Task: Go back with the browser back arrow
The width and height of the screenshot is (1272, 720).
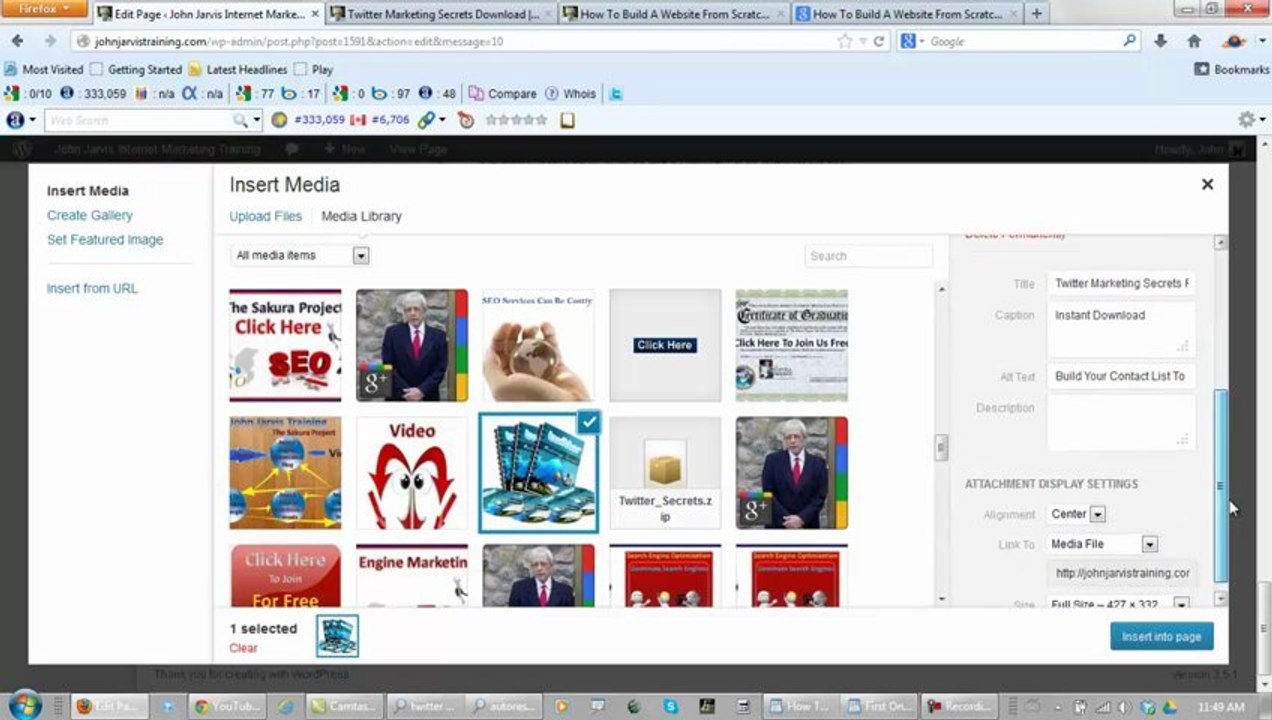Action: pos(17,41)
